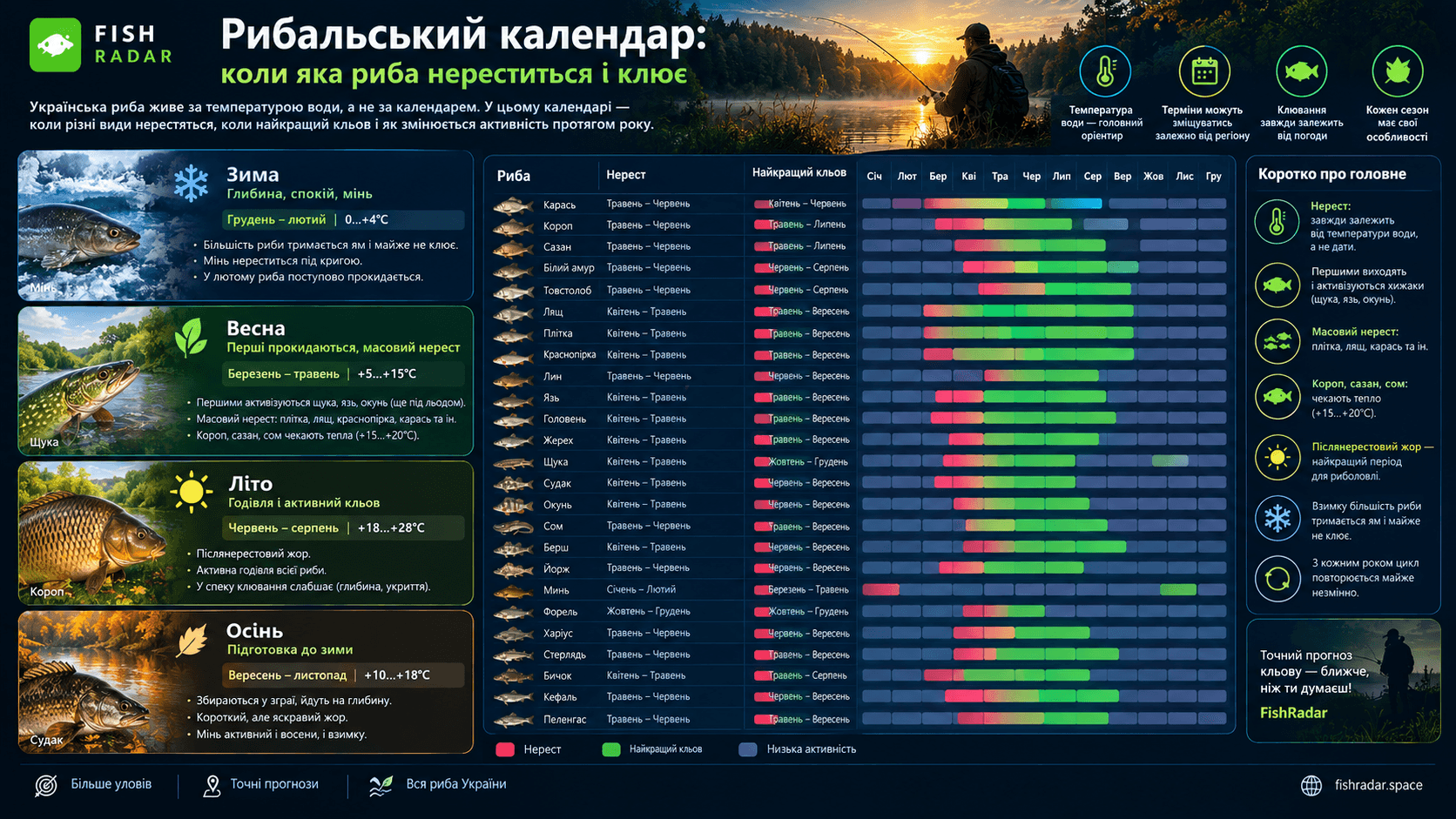Click the 'Коротко про головне' heading
This screenshot has width=1456, height=819.
point(1331,174)
